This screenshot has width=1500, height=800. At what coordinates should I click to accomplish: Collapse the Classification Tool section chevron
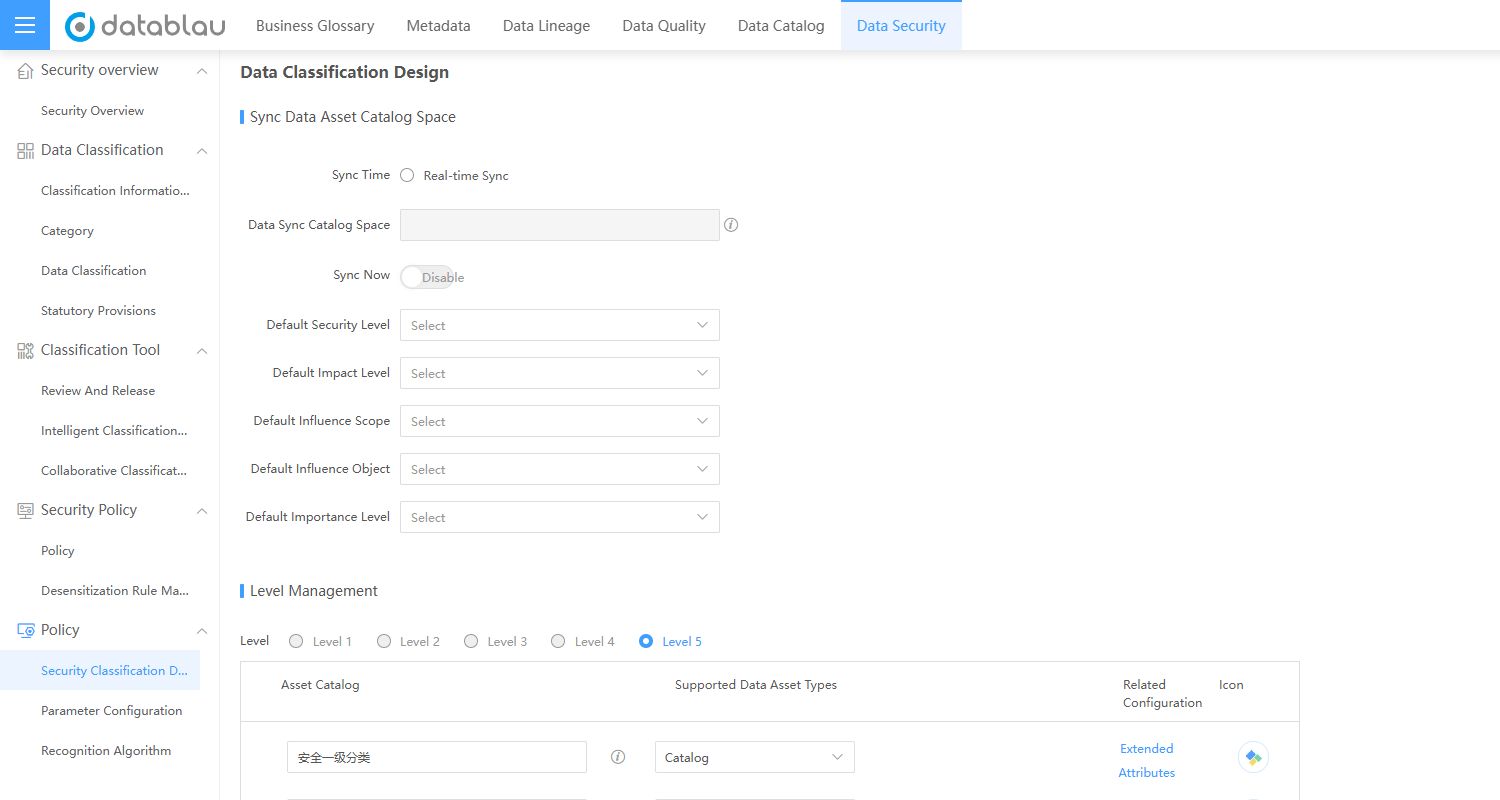(x=202, y=351)
